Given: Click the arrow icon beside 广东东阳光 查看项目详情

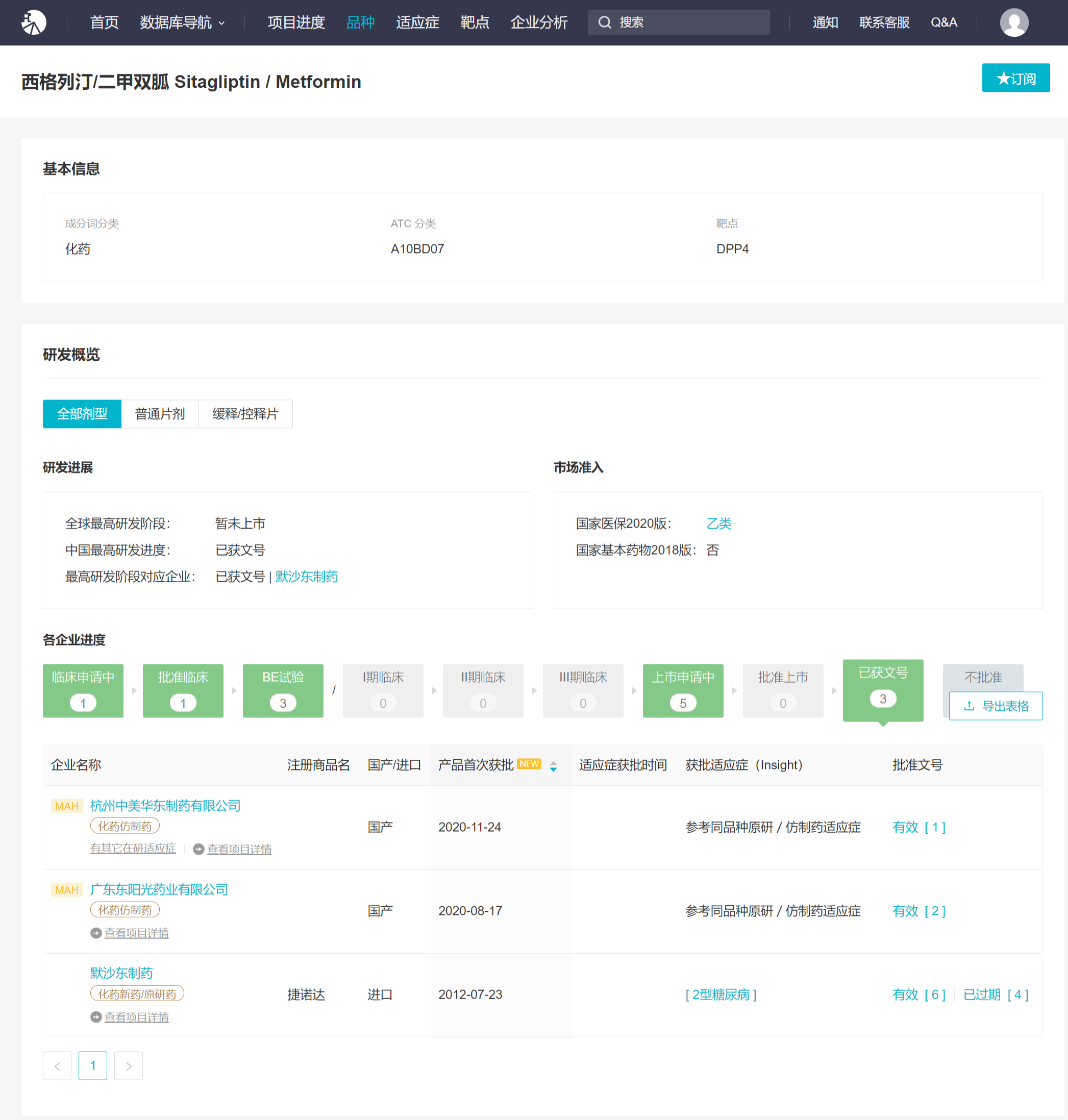Looking at the screenshot, I should (x=95, y=933).
